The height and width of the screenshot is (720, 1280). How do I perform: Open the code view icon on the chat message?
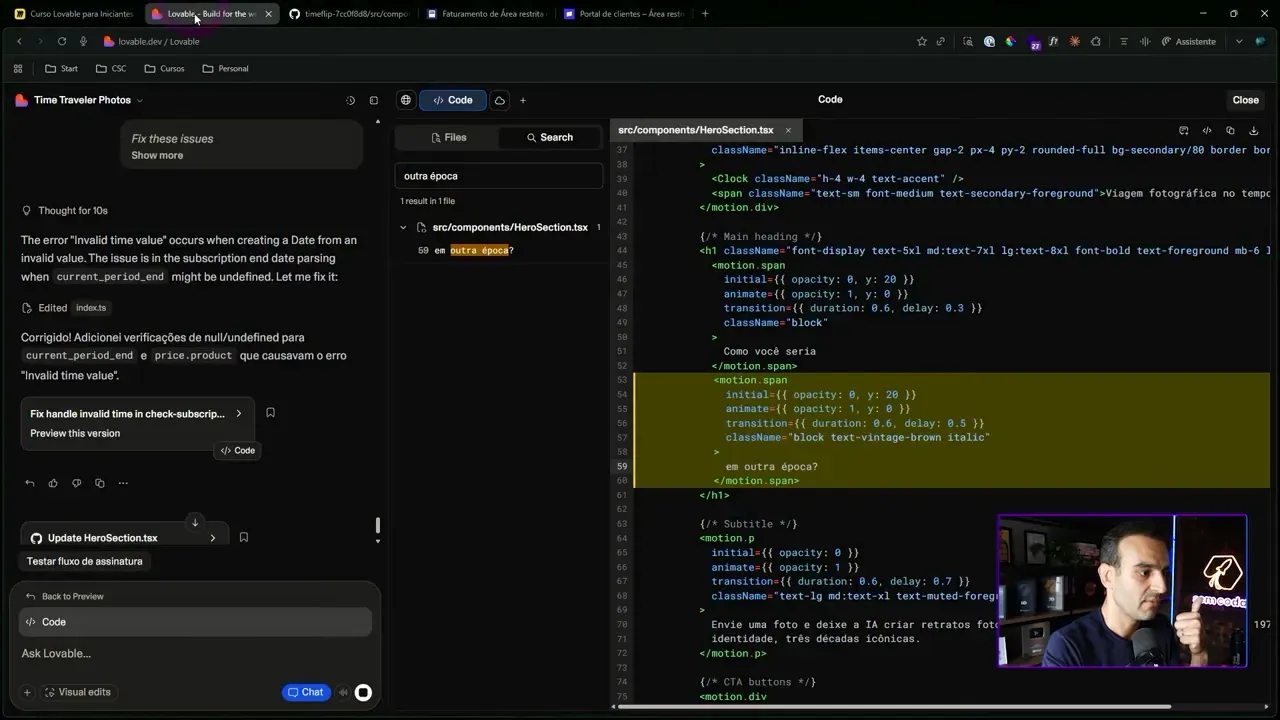tap(237, 450)
